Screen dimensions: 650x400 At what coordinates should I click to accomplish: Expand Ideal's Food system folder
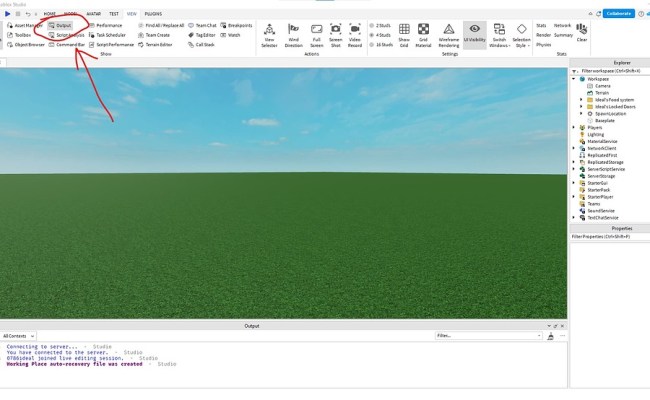pyautogui.click(x=581, y=100)
